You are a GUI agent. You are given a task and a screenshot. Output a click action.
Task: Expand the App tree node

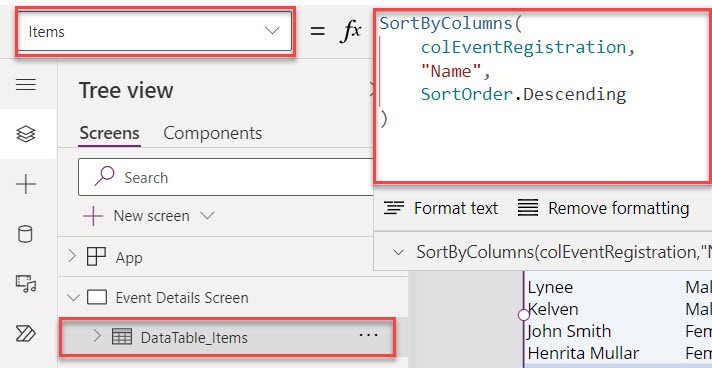click(72, 257)
